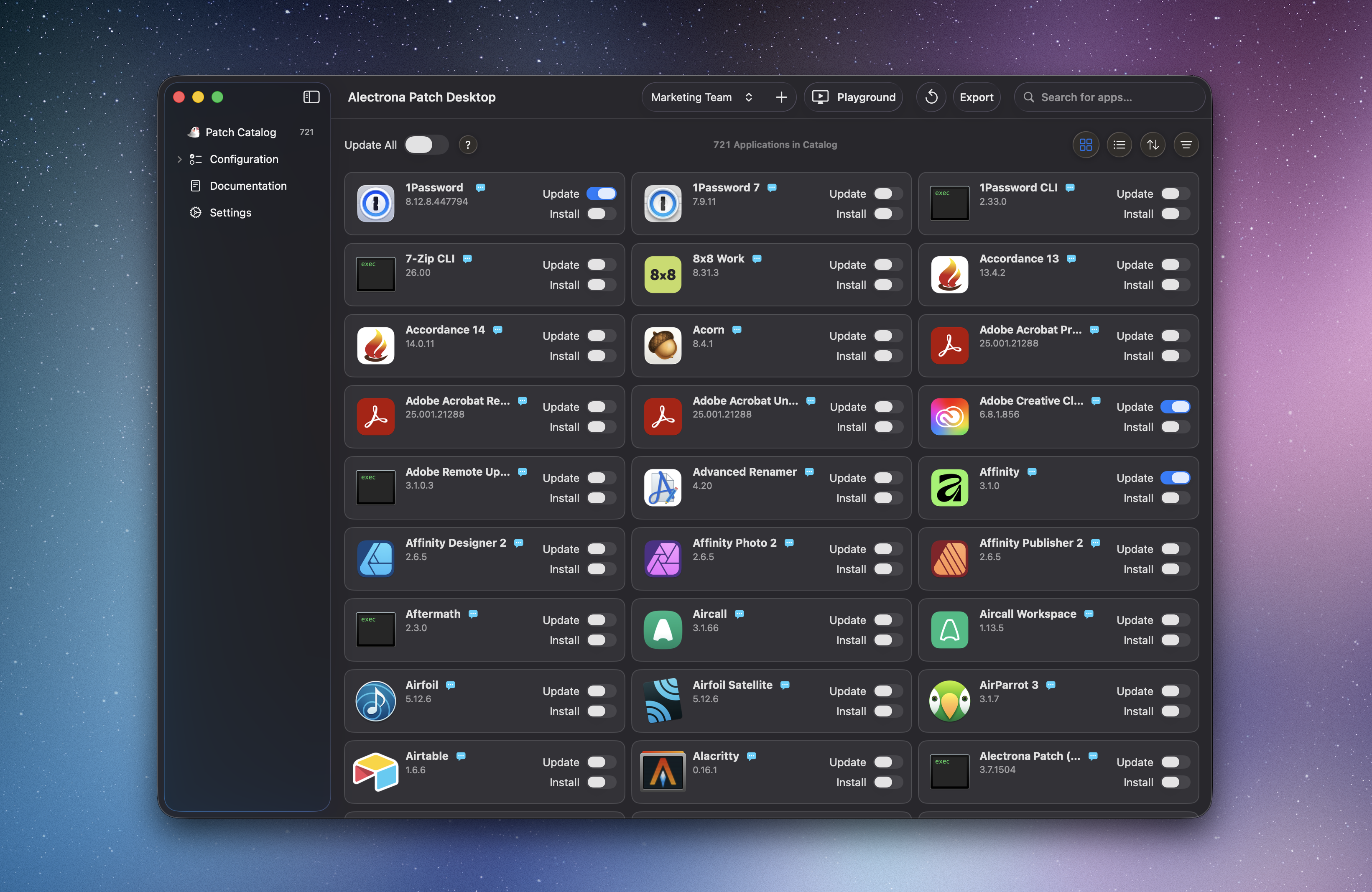Screen dimensions: 1372x892
Task: Enable Update for Accordance 14
Action: (601, 335)
